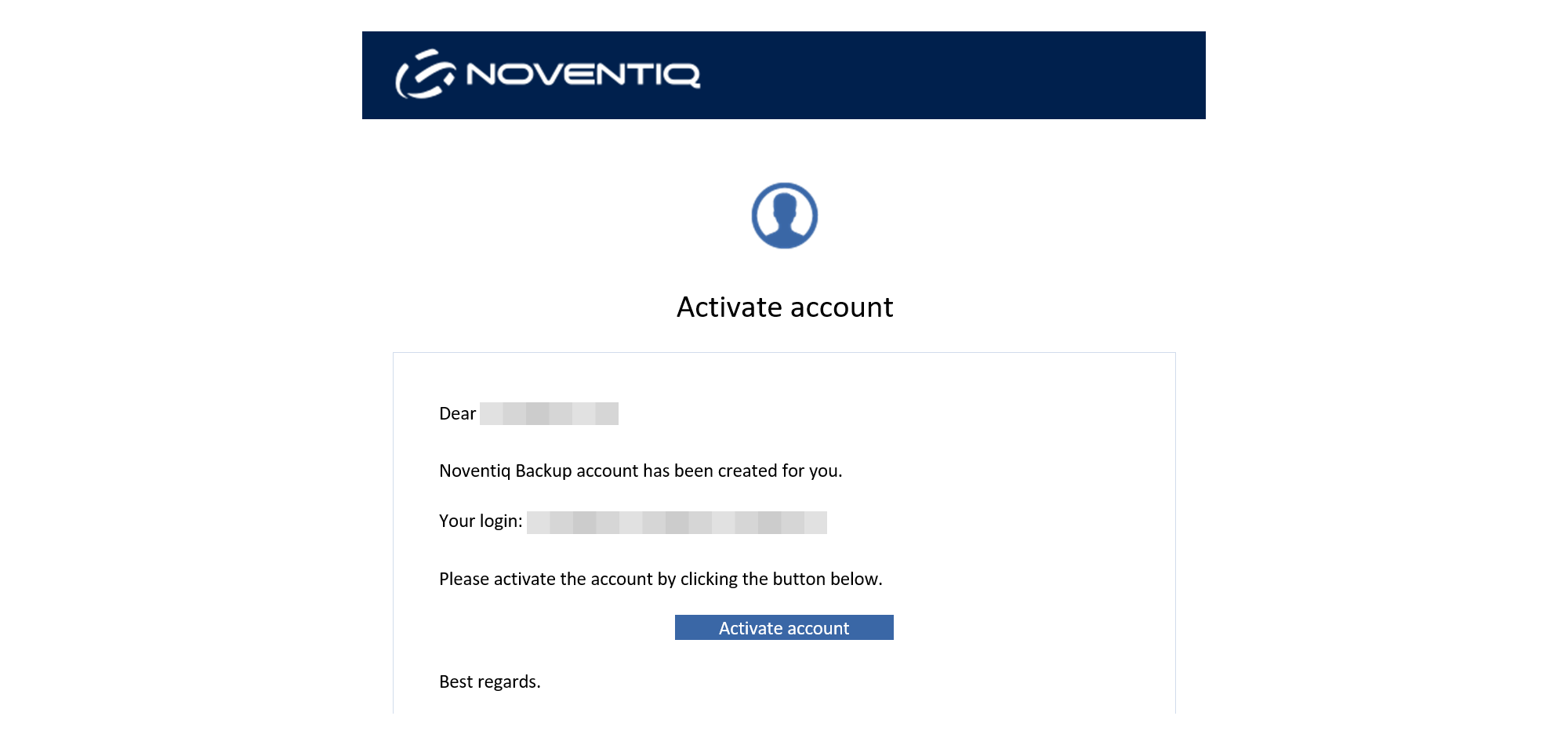Click the Noventiq swirl logo icon

[425, 74]
